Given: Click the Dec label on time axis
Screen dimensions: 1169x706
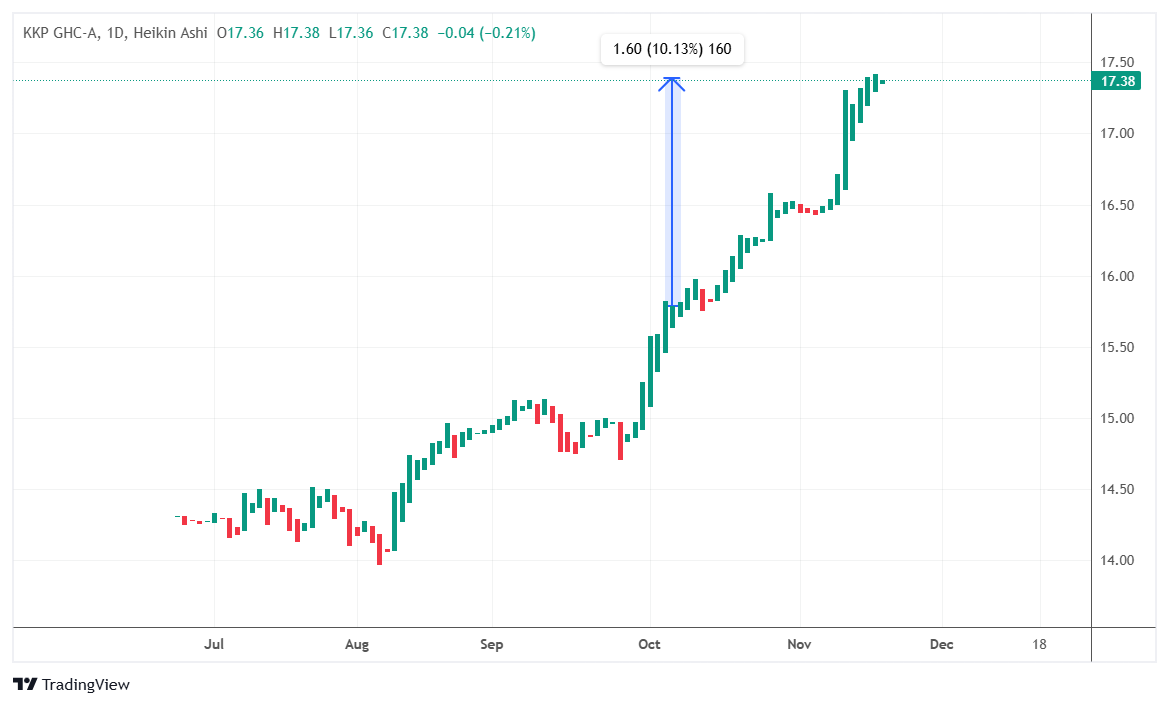Looking at the screenshot, I should [941, 645].
